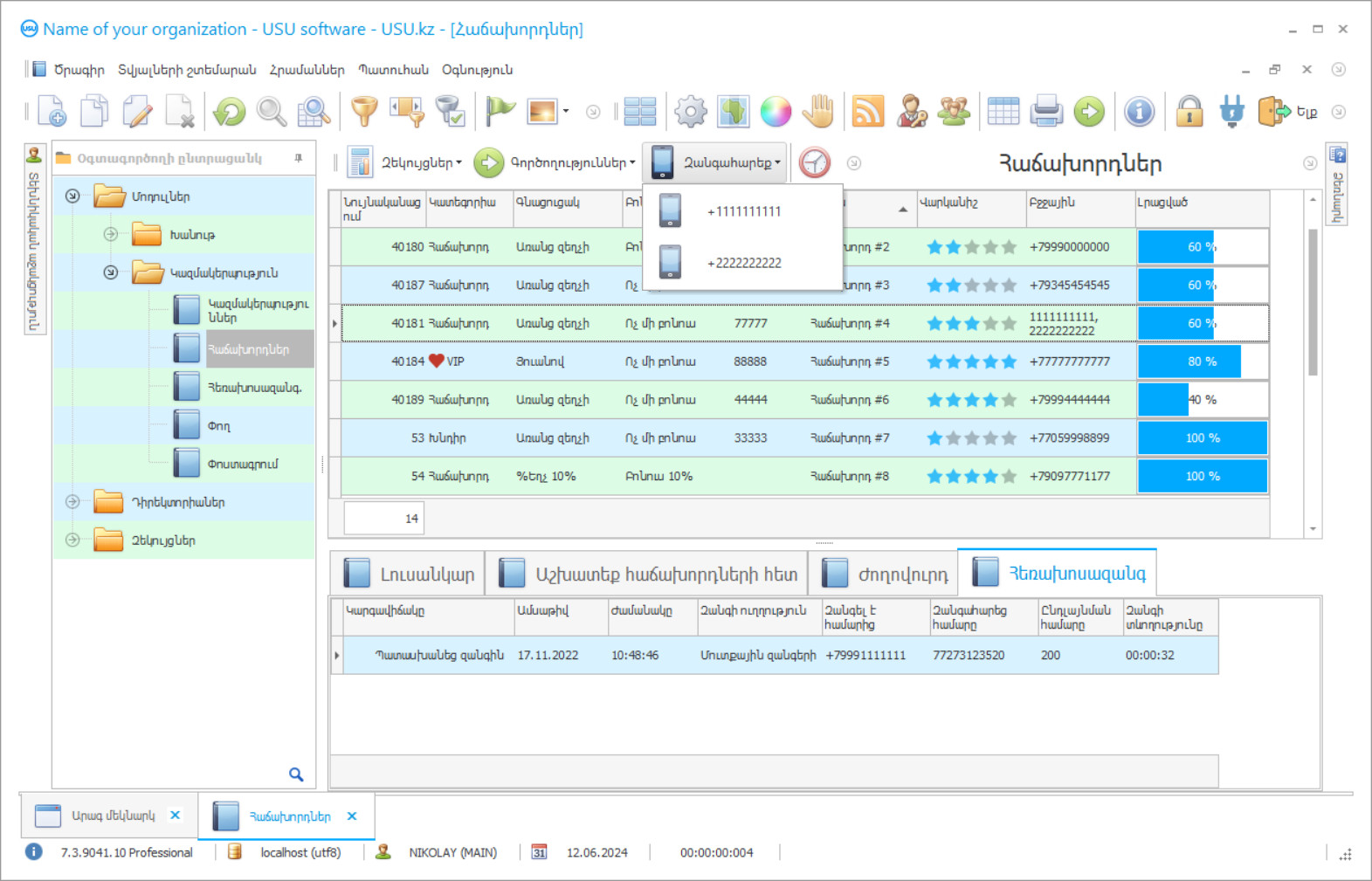Open the color wheel theme icon
Image resolution: width=1372 pixels, height=881 pixels.
point(776,112)
